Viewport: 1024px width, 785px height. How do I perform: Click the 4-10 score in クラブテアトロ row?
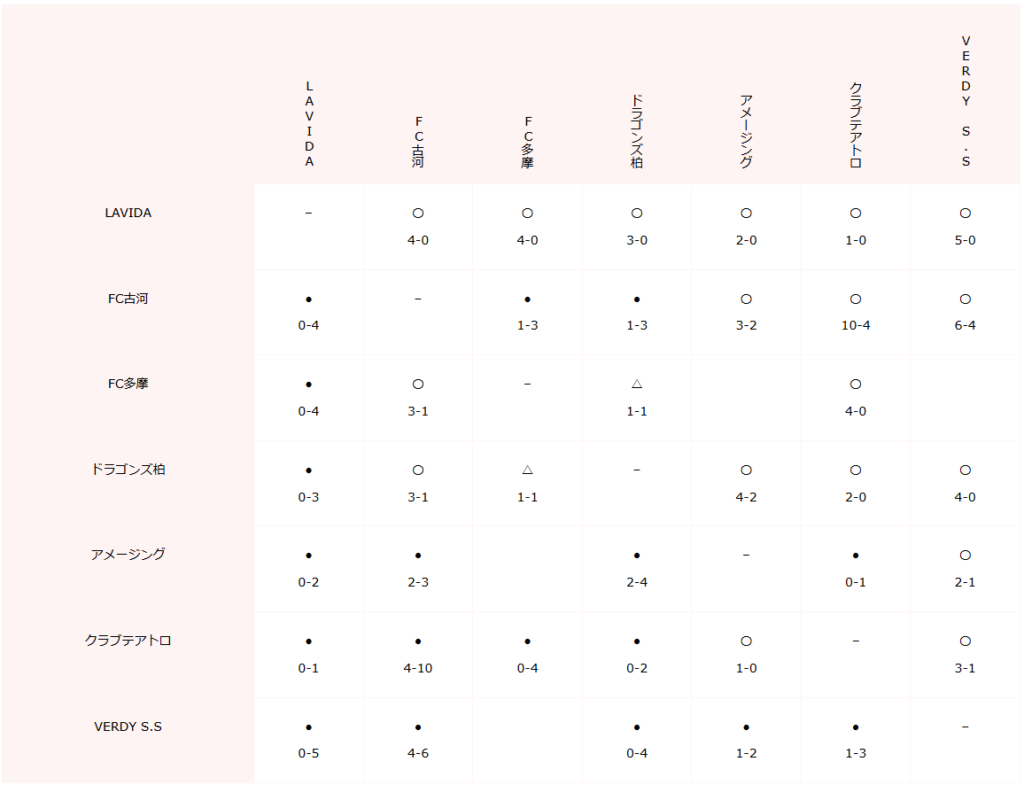418,668
